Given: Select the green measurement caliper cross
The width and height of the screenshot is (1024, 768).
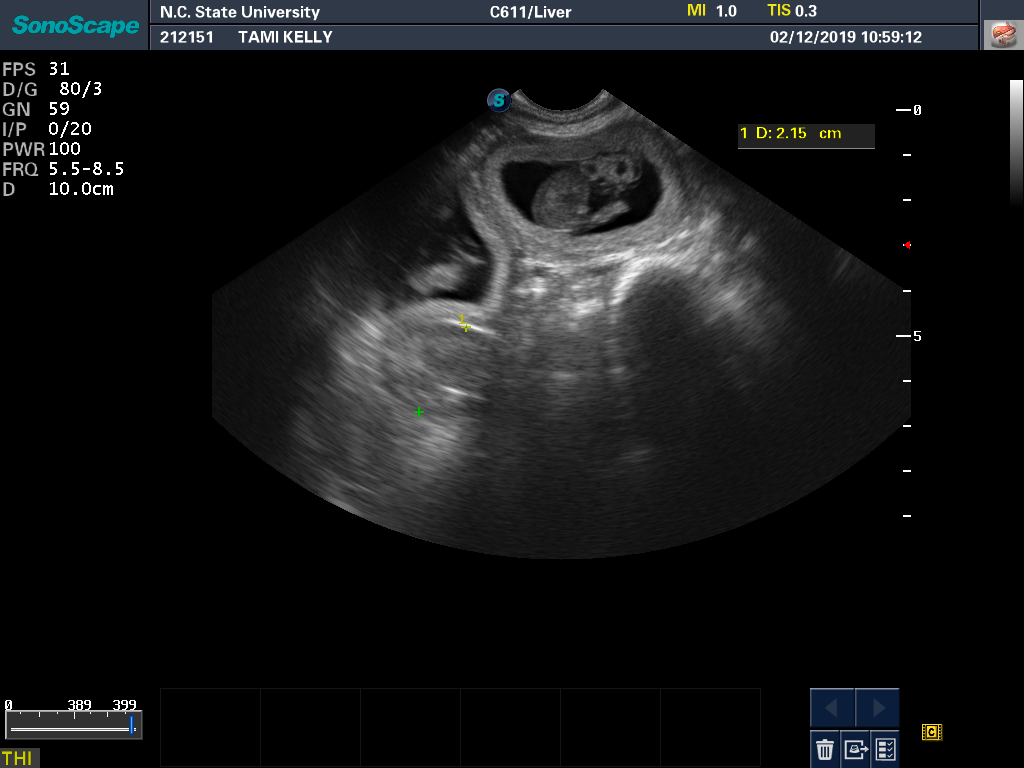Looking at the screenshot, I should pyautogui.click(x=419, y=411).
